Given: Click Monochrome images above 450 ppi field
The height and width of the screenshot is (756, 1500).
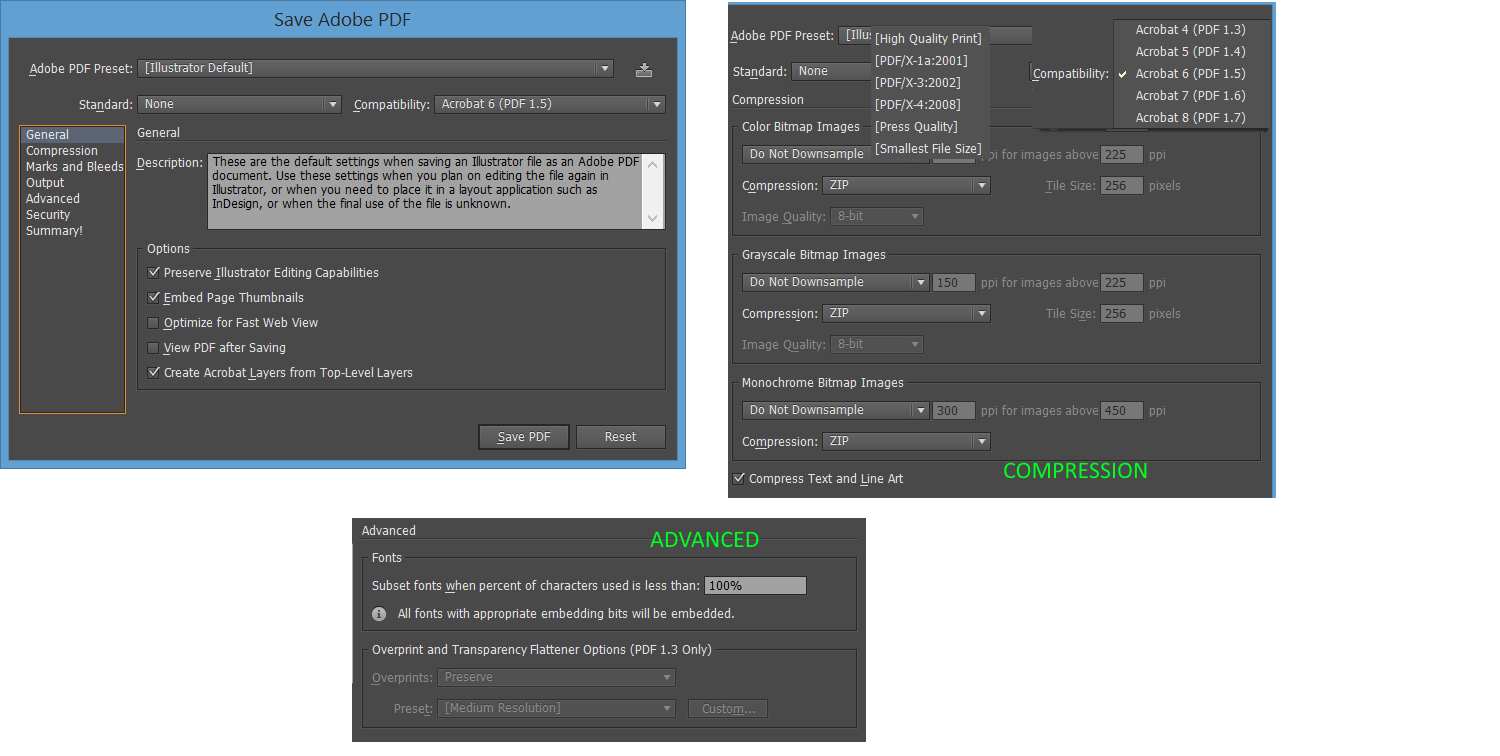Looking at the screenshot, I should (1121, 410).
